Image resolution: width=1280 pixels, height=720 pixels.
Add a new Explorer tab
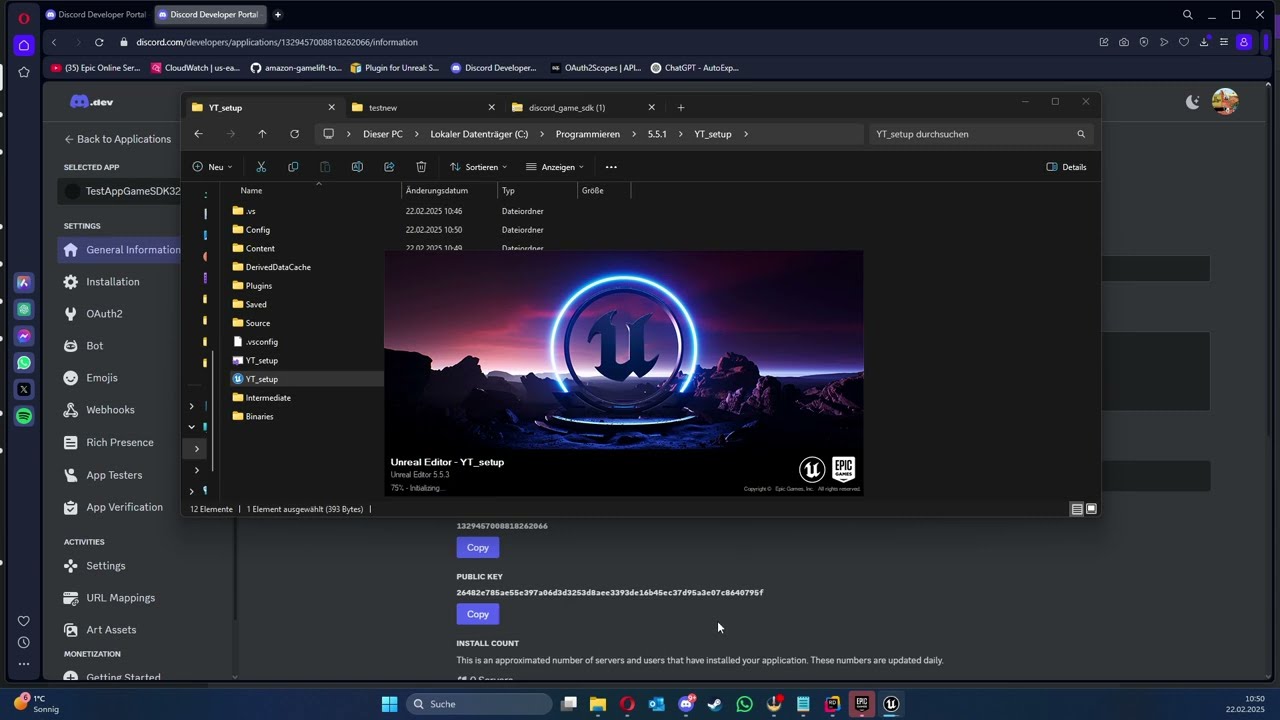(681, 107)
